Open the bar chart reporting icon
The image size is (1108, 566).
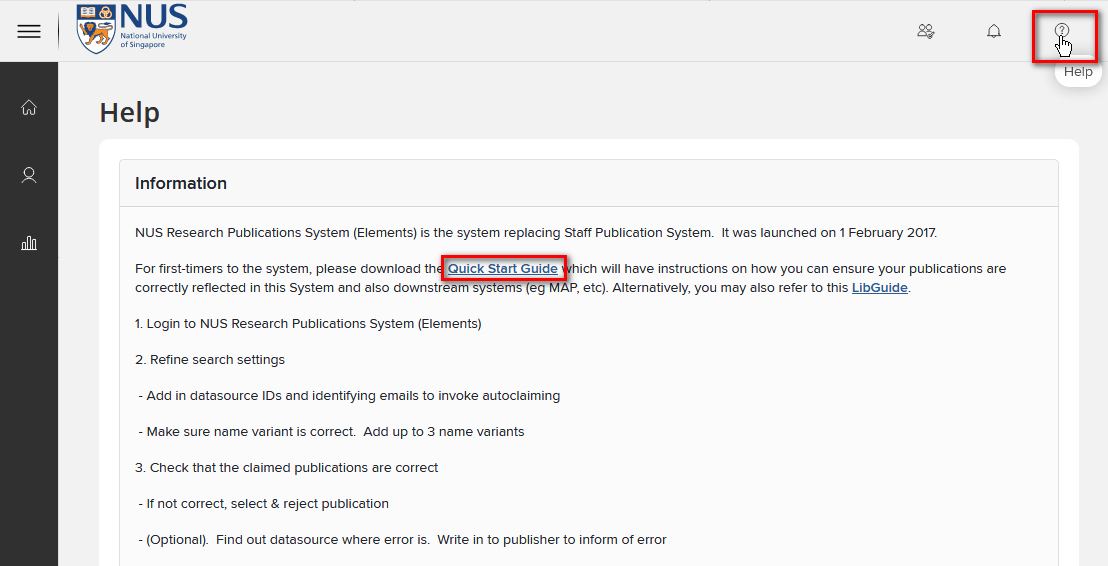29,243
